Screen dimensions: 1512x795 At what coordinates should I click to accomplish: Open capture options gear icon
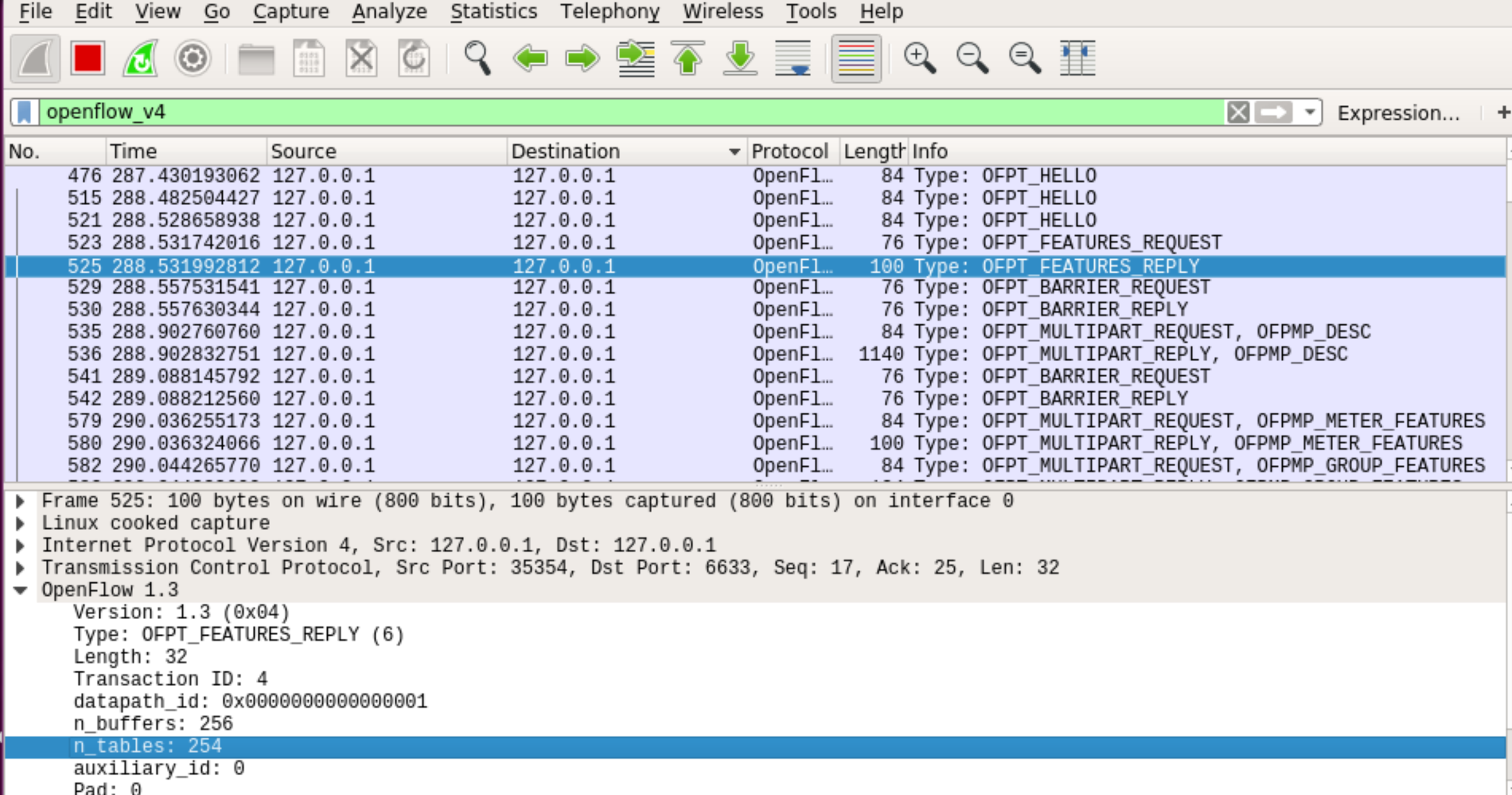click(192, 59)
